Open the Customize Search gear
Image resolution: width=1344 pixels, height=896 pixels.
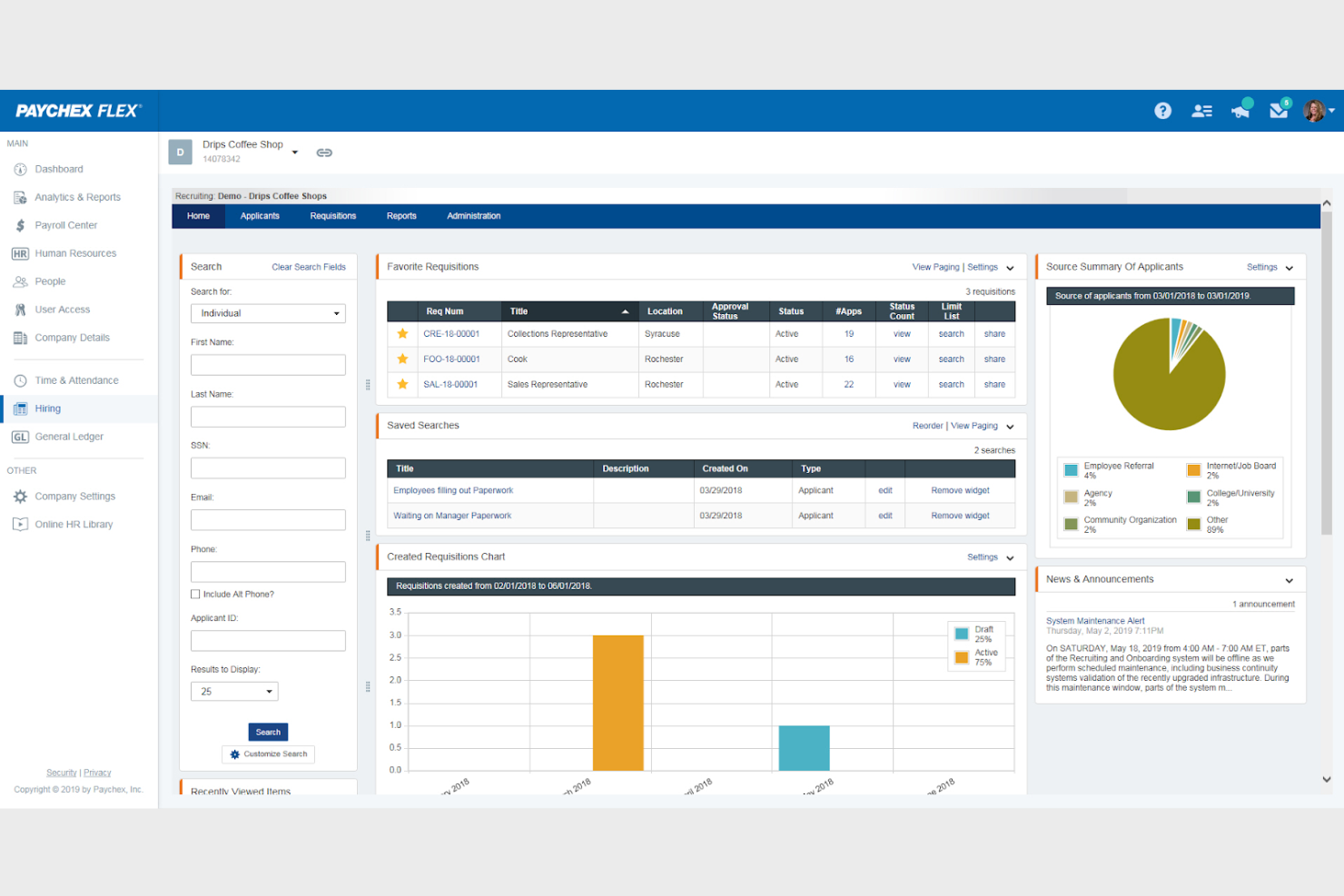(x=268, y=753)
